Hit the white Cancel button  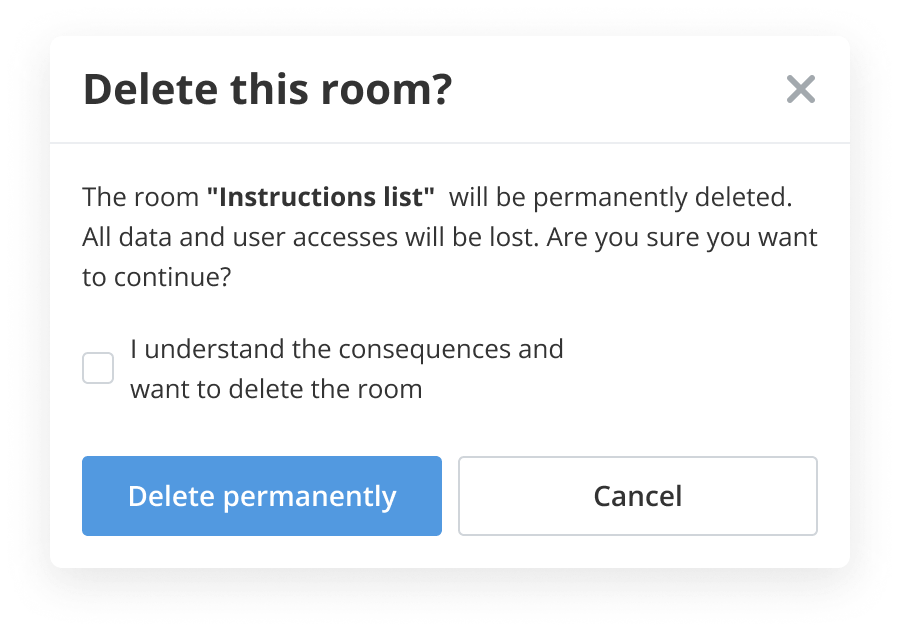coord(637,496)
